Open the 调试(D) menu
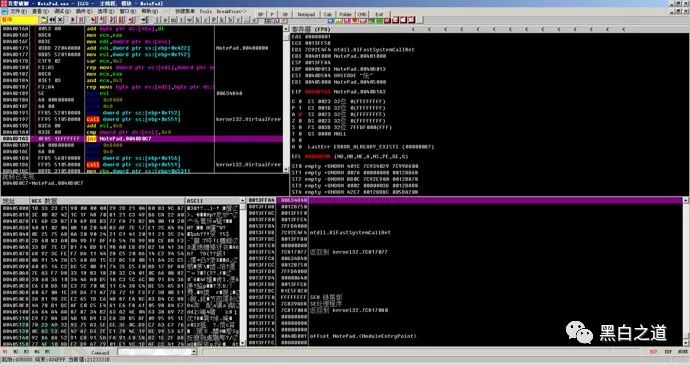690x365 pixels. (62, 11)
